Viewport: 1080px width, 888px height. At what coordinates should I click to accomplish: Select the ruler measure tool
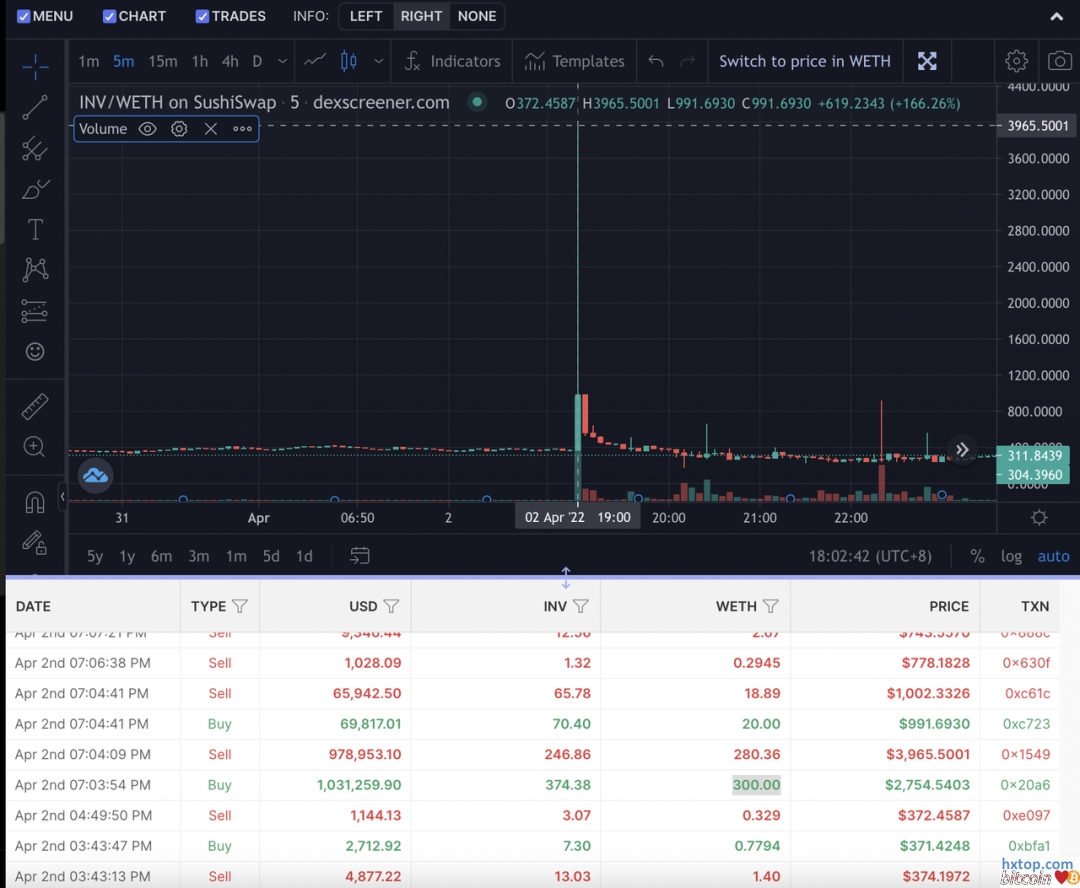tap(35, 407)
